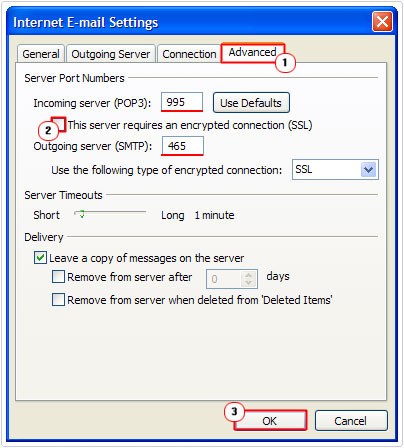Close the Internet E-mail Settings dialog
The image size is (404, 448).
coord(382,22)
